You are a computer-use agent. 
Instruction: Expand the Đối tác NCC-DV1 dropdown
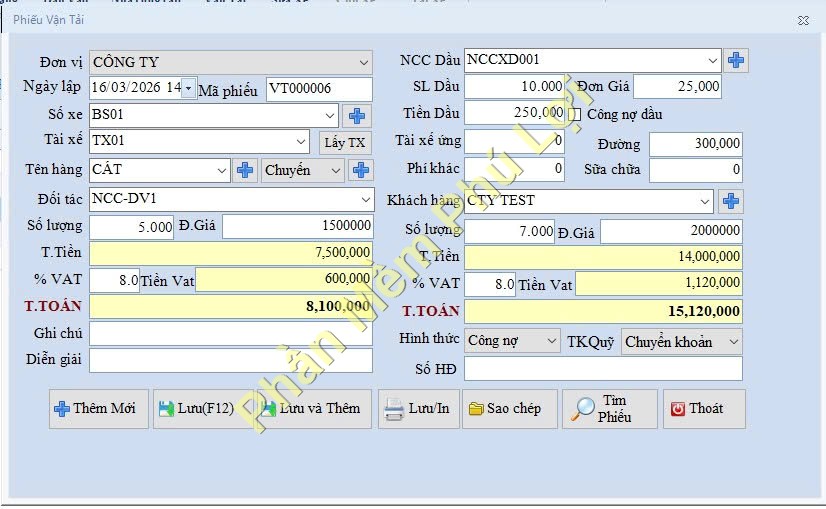click(x=366, y=200)
